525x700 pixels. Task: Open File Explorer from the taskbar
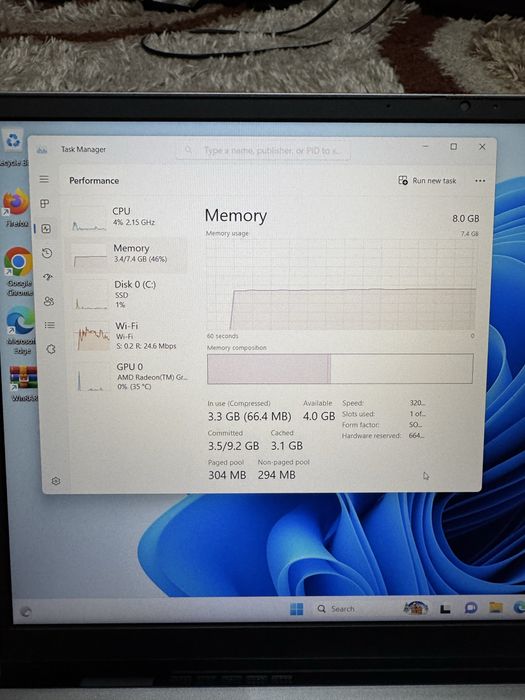(x=496, y=607)
